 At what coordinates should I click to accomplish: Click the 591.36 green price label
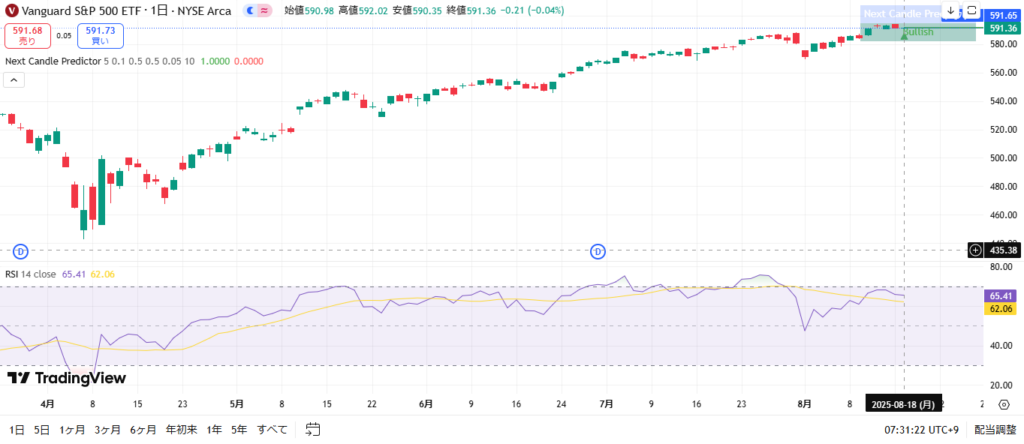[1002, 28]
